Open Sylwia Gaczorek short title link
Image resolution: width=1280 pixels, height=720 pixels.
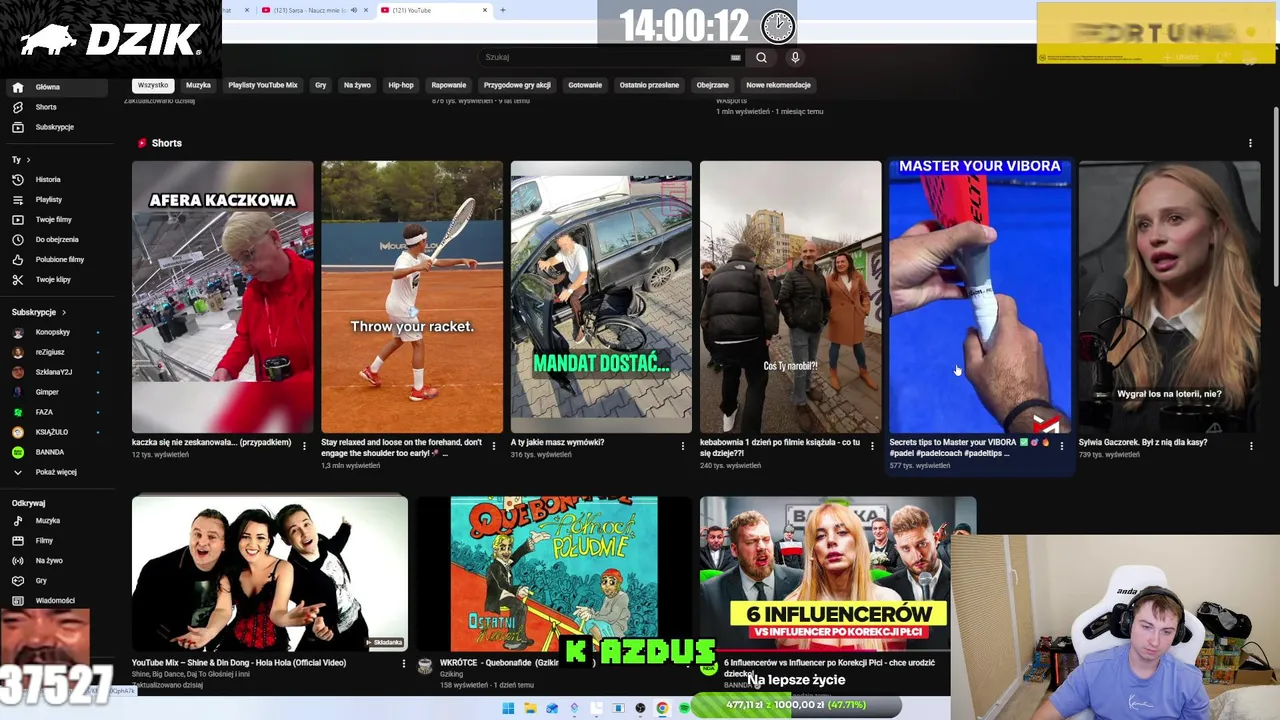tap(1143, 442)
